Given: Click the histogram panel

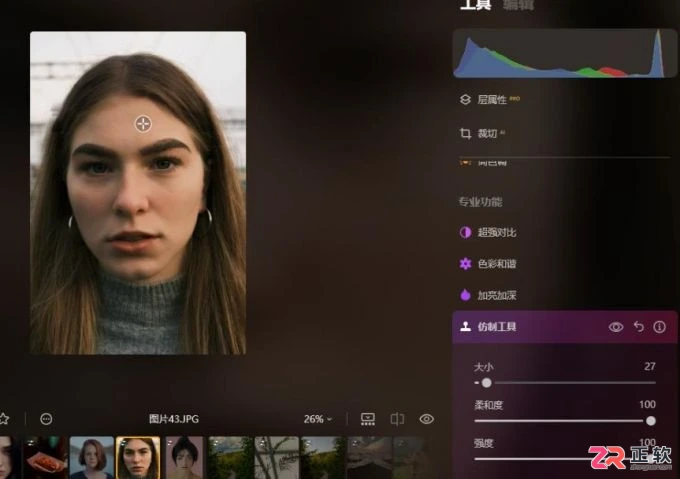Looking at the screenshot, I should (565, 53).
